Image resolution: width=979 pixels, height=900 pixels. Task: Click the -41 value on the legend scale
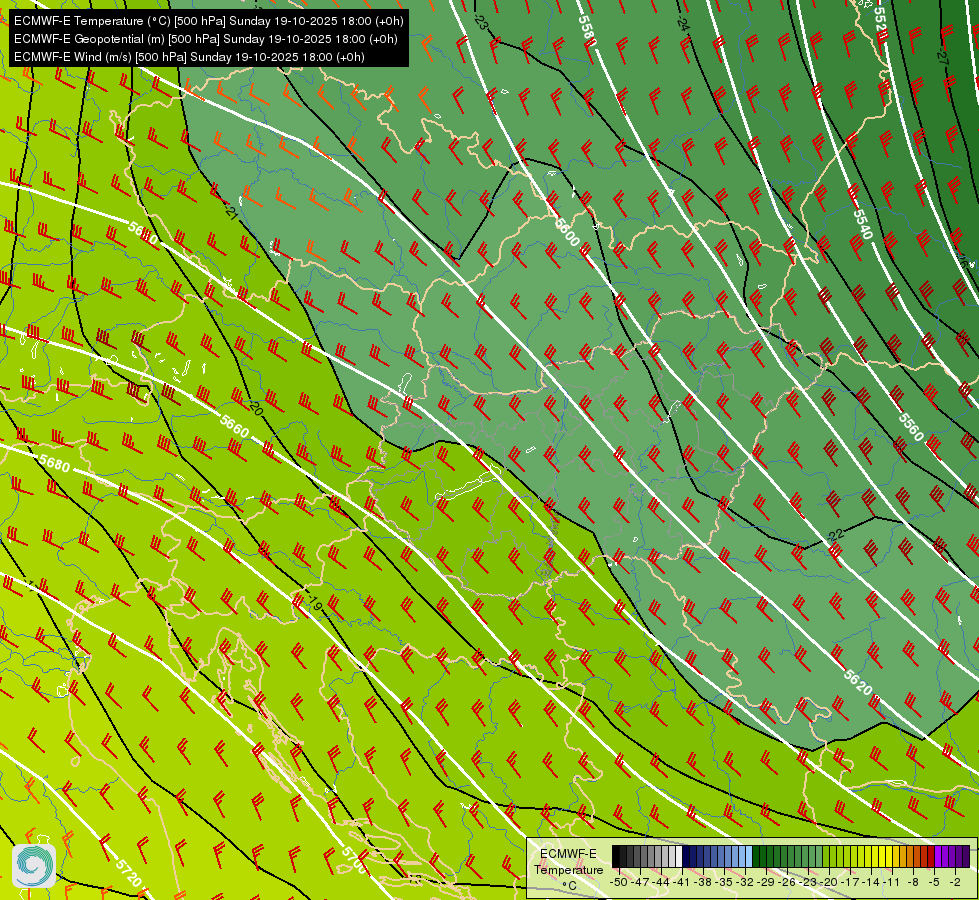coord(681,882)
